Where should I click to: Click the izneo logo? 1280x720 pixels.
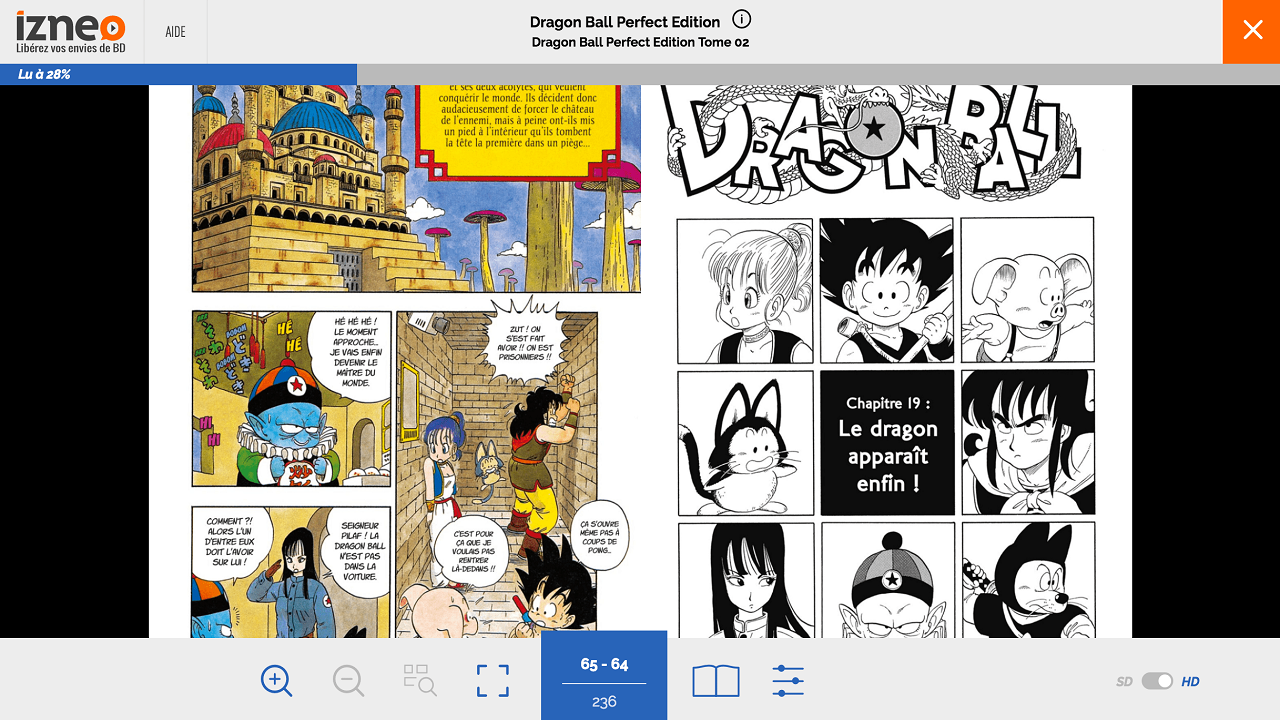70,32
